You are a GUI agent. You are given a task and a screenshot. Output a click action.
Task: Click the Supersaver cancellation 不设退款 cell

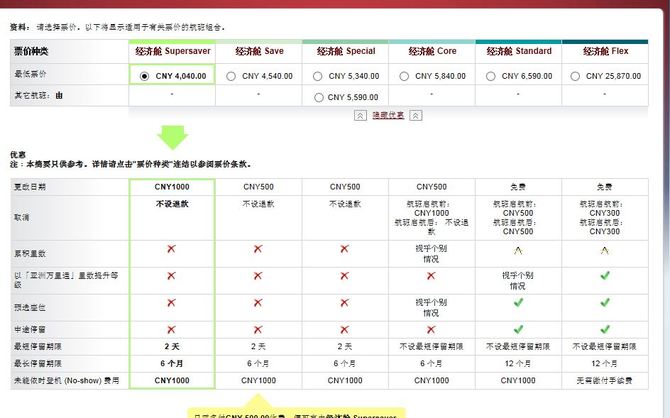172,218
